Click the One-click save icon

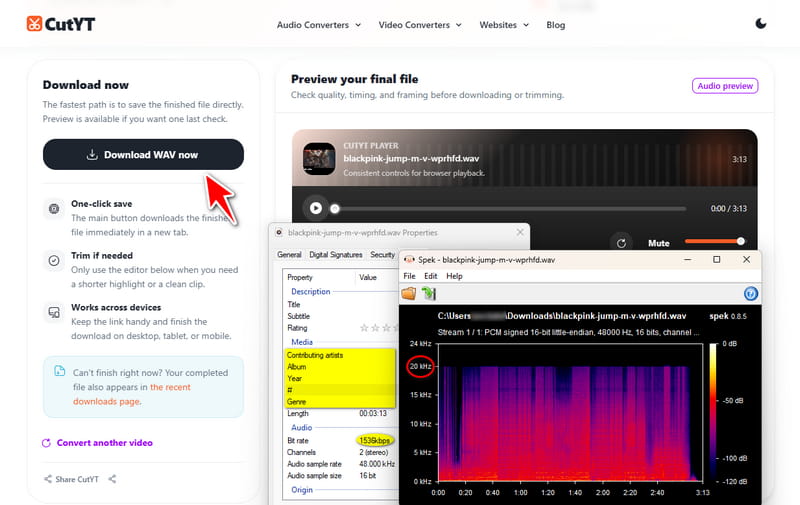click(54, 209)
